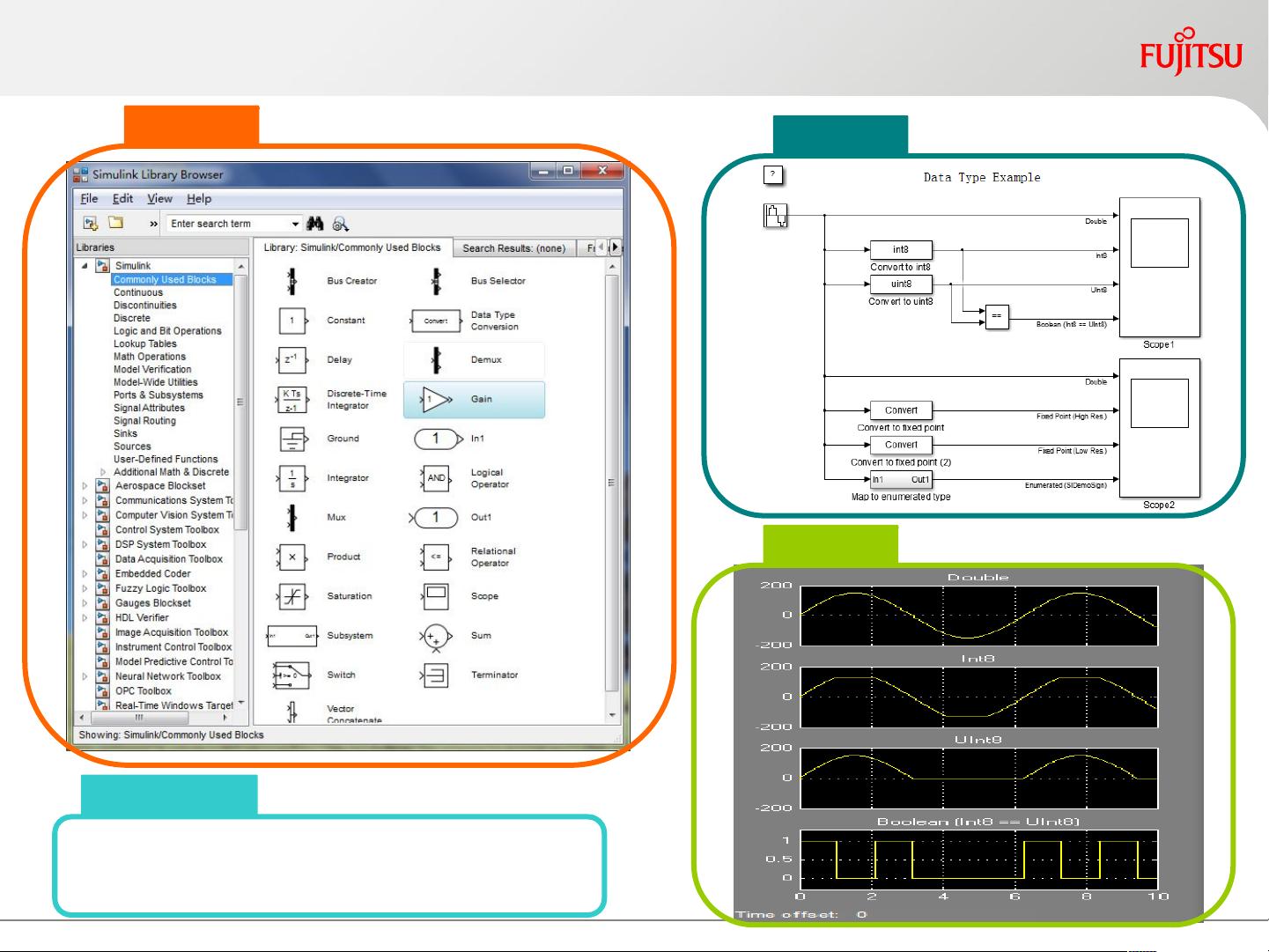Select the In1 block icon
The width and height of the screenshot is (1269, 952).
pos(438,439)
